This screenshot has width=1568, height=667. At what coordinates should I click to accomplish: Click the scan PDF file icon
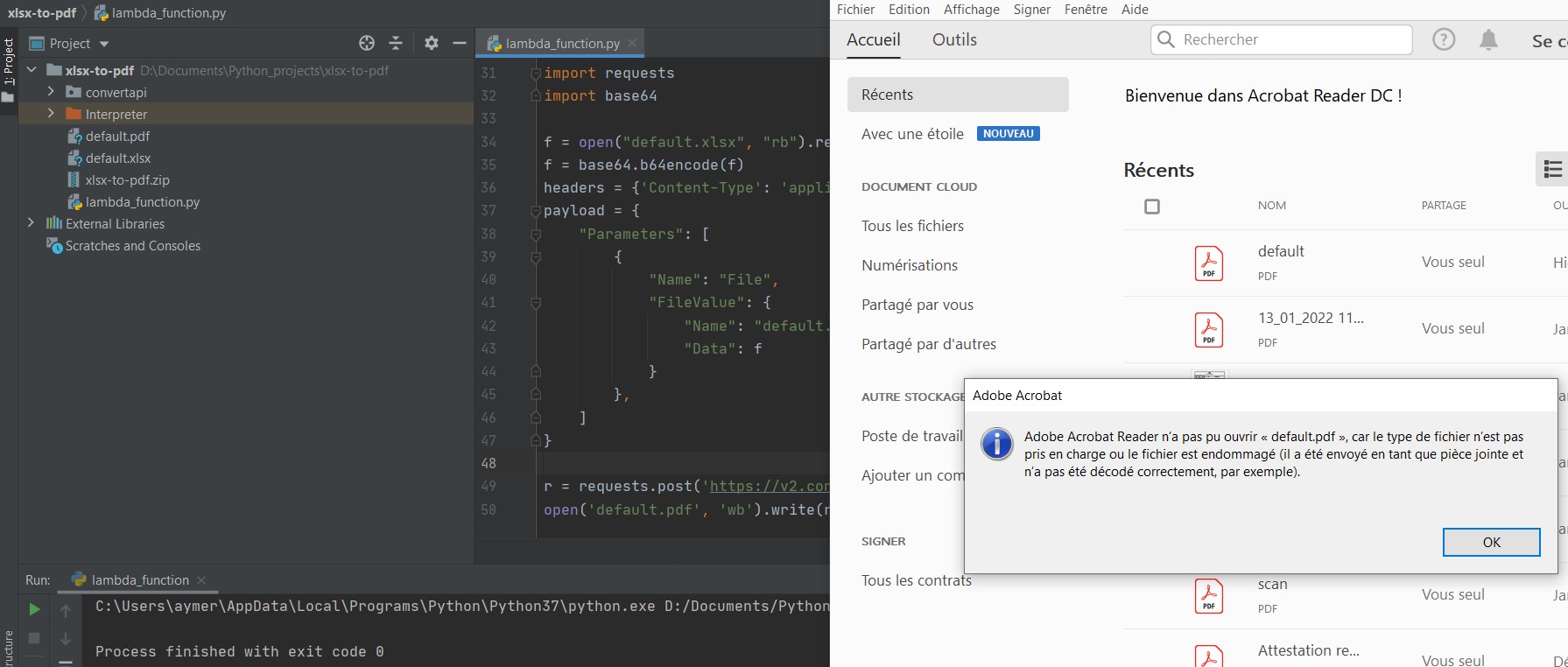1209,595
